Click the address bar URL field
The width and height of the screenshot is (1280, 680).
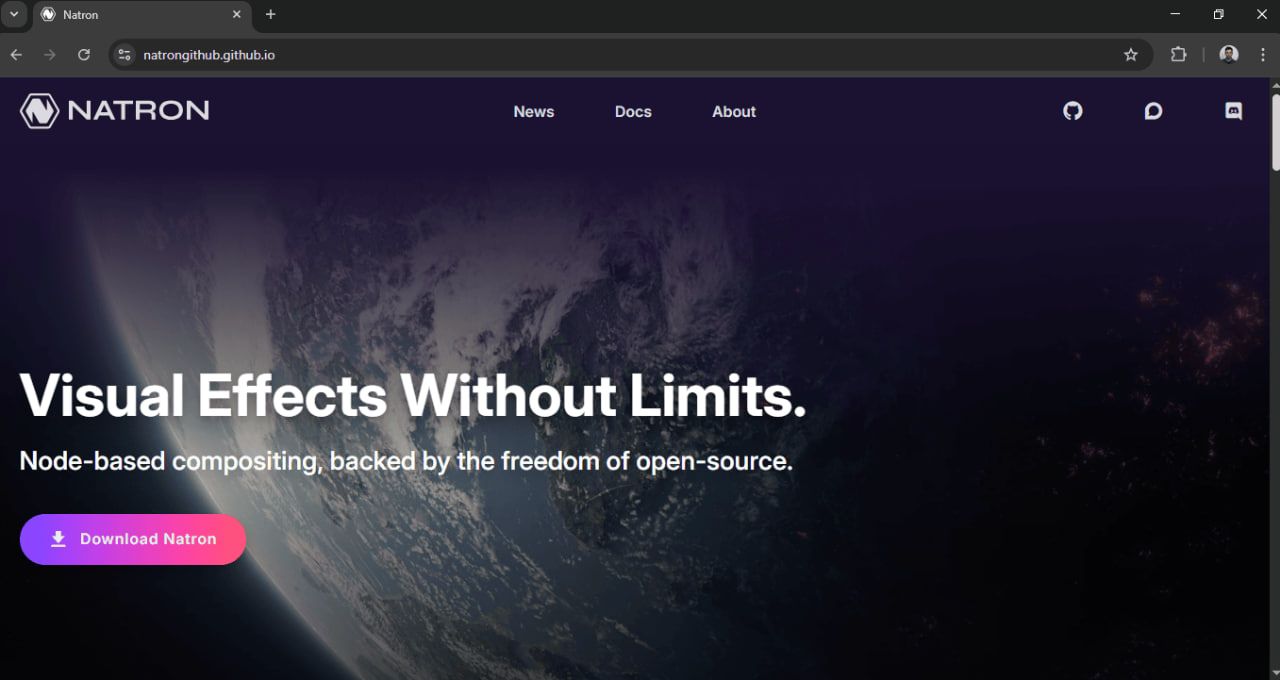coord(630,55)
